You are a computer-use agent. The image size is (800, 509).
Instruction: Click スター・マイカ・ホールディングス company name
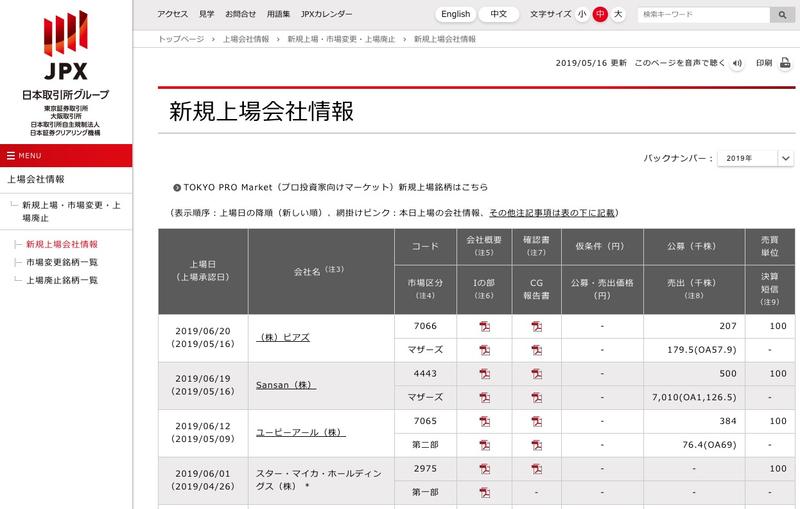coord(318,480)
